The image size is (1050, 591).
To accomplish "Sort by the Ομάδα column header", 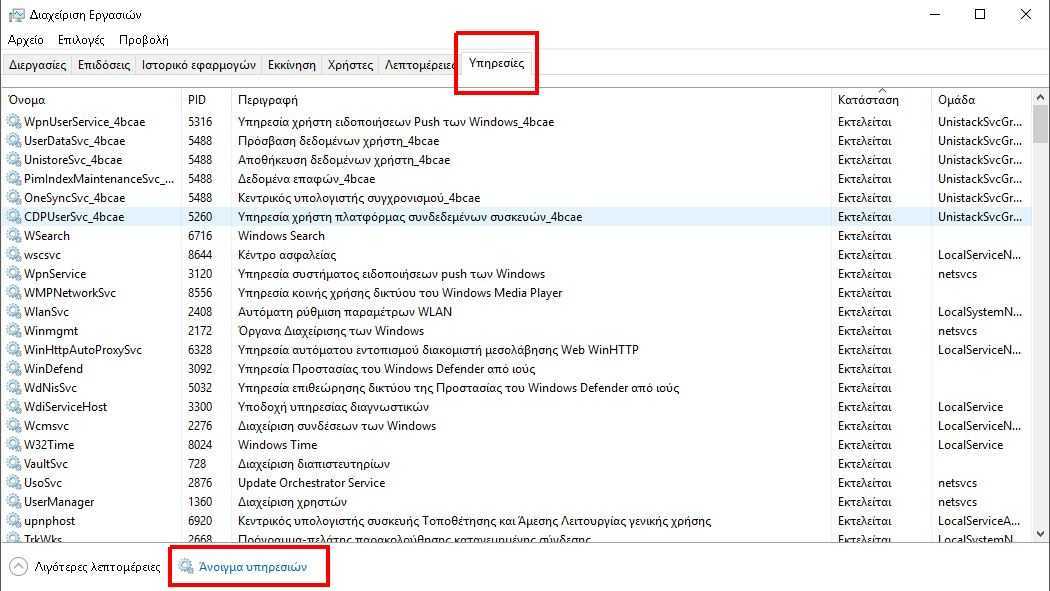I will point(981,100).
